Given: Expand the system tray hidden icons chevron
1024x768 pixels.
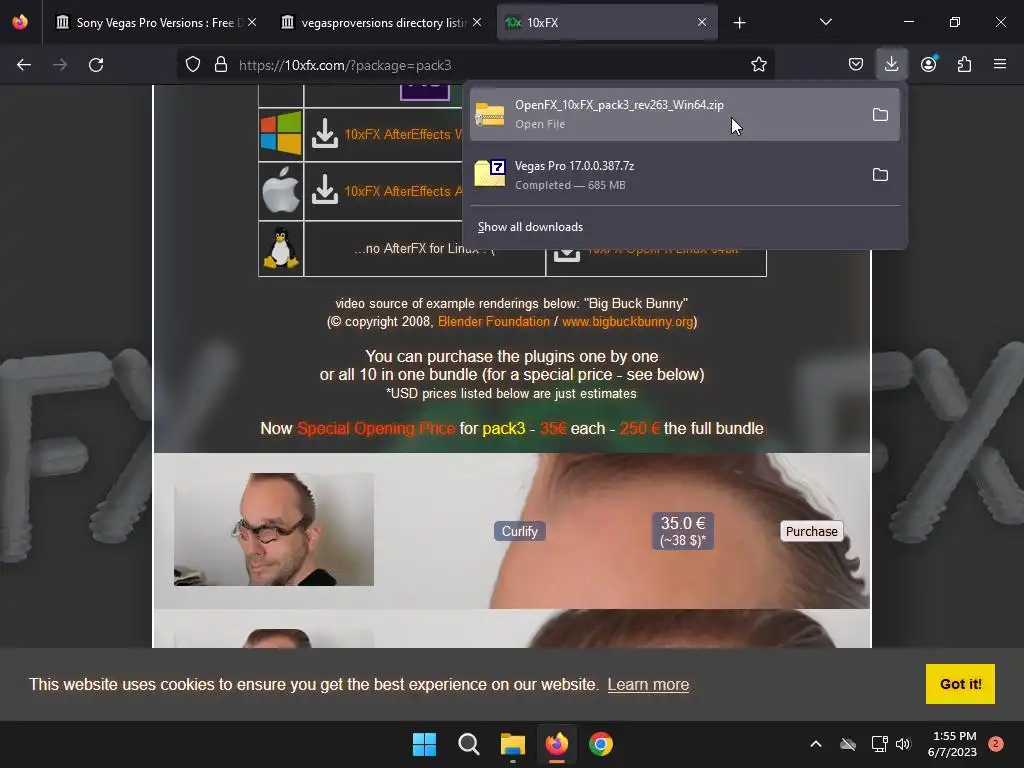Looking at the screenshot, I should [x=816, y=744].
